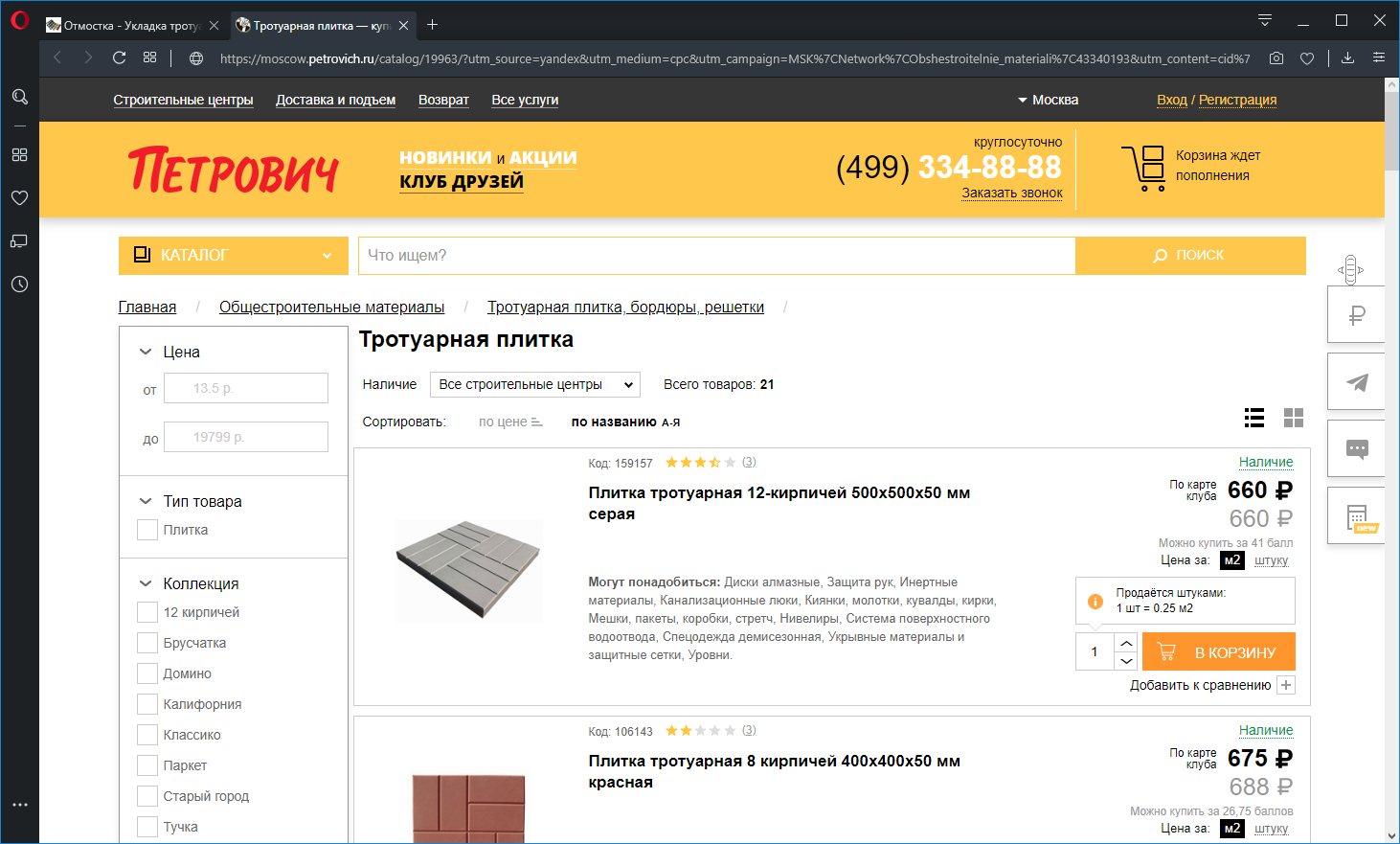Image resolution: width=1400 pixels, height=844 pixels.
Task: Open the Москва city selector
Action: pos(1049,100)
